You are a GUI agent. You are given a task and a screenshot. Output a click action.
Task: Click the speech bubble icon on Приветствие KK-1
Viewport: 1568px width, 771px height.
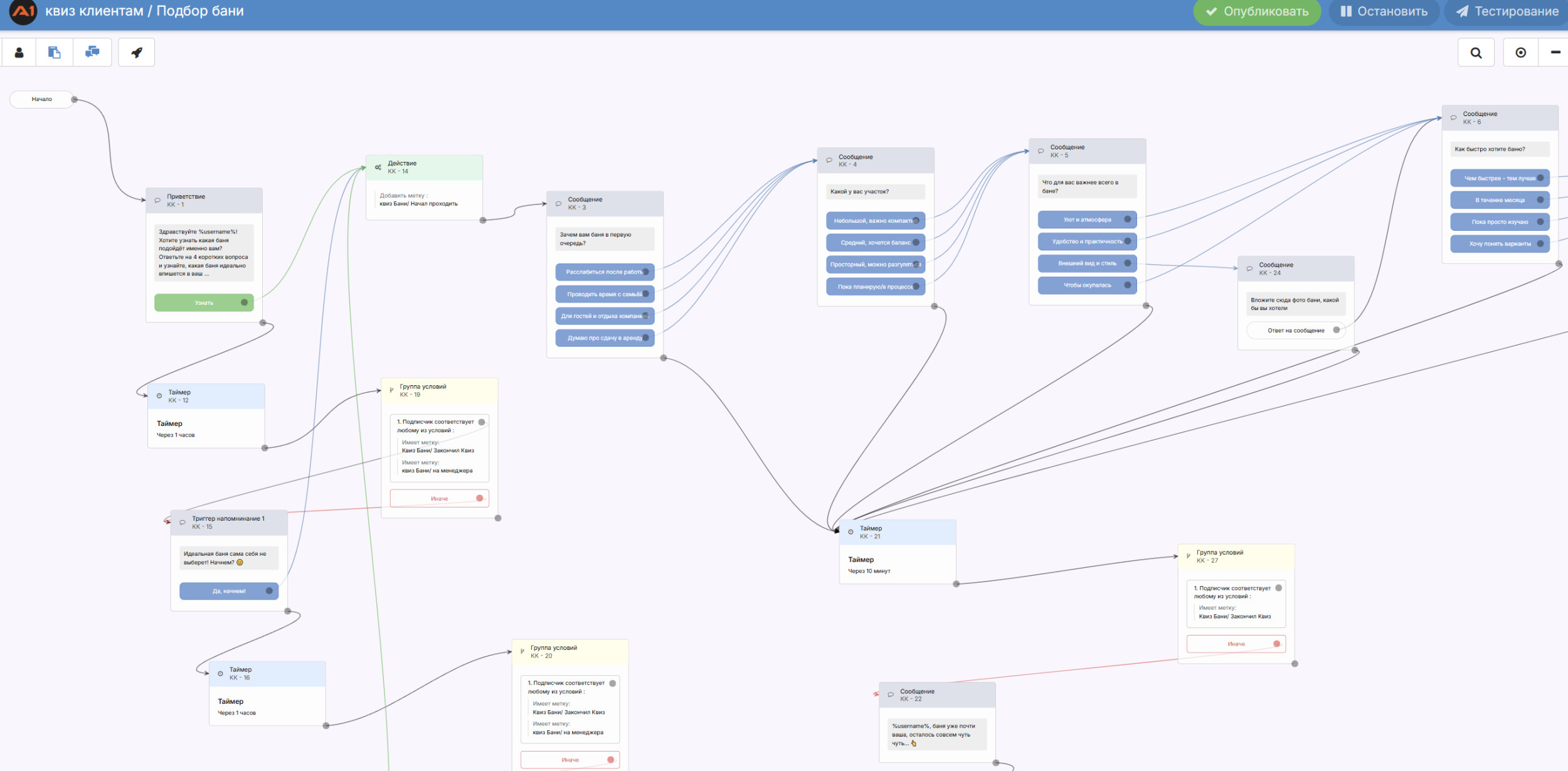click(157, 201)
